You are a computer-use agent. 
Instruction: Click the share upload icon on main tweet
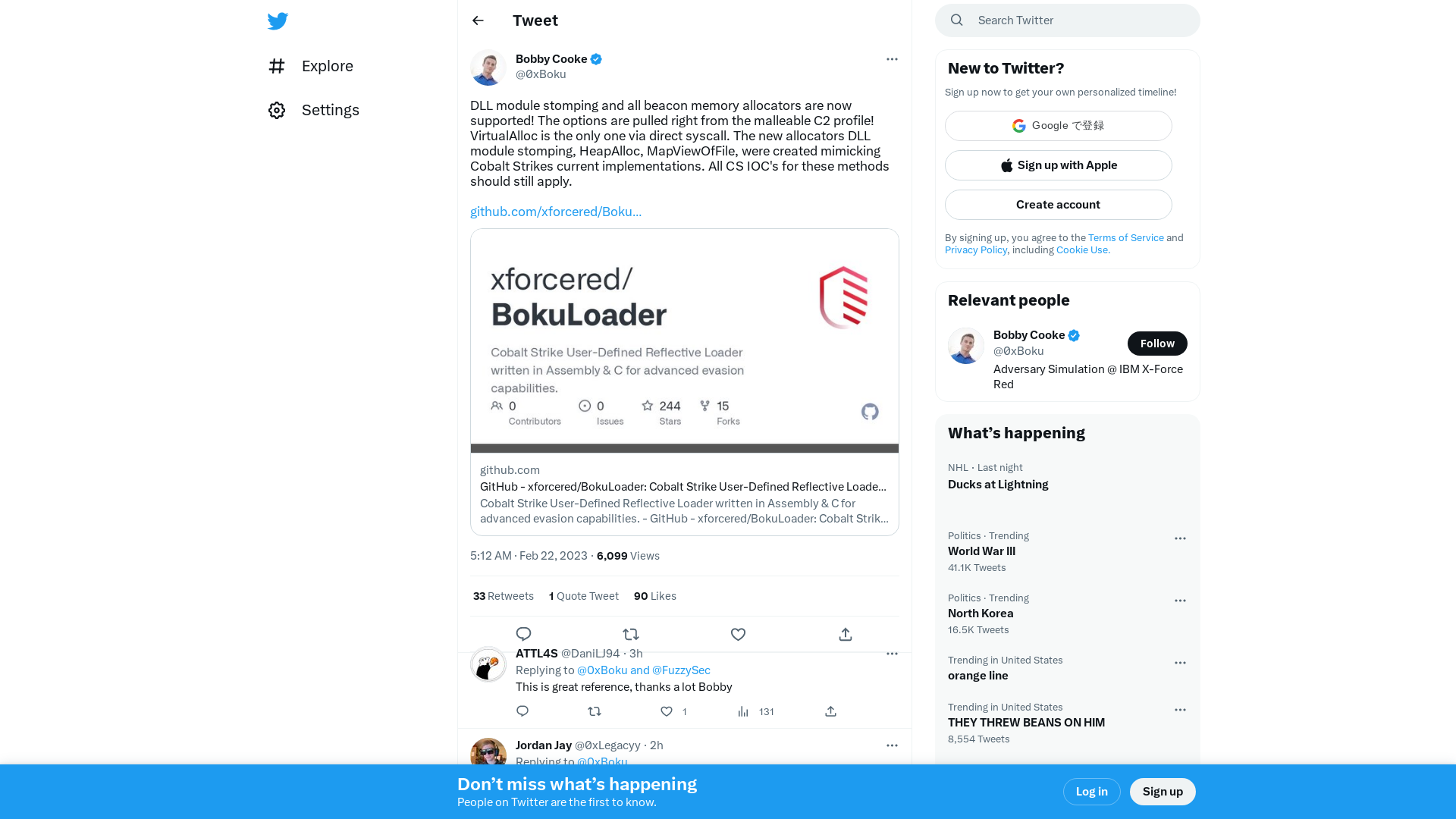846,633
